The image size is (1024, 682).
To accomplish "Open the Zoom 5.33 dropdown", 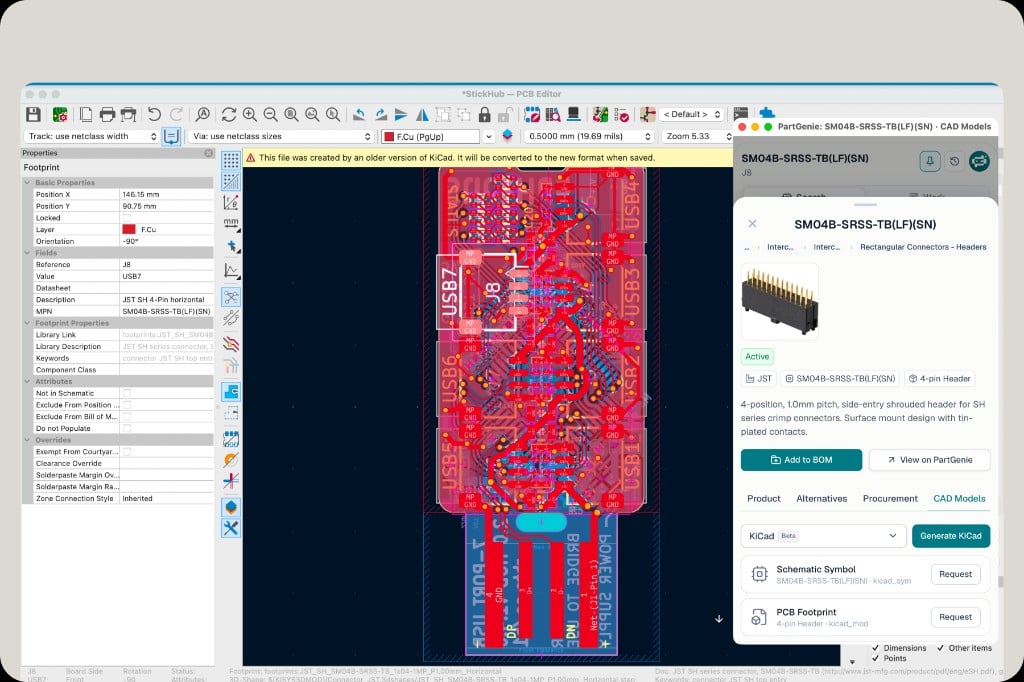I will (x=696, y=137).
